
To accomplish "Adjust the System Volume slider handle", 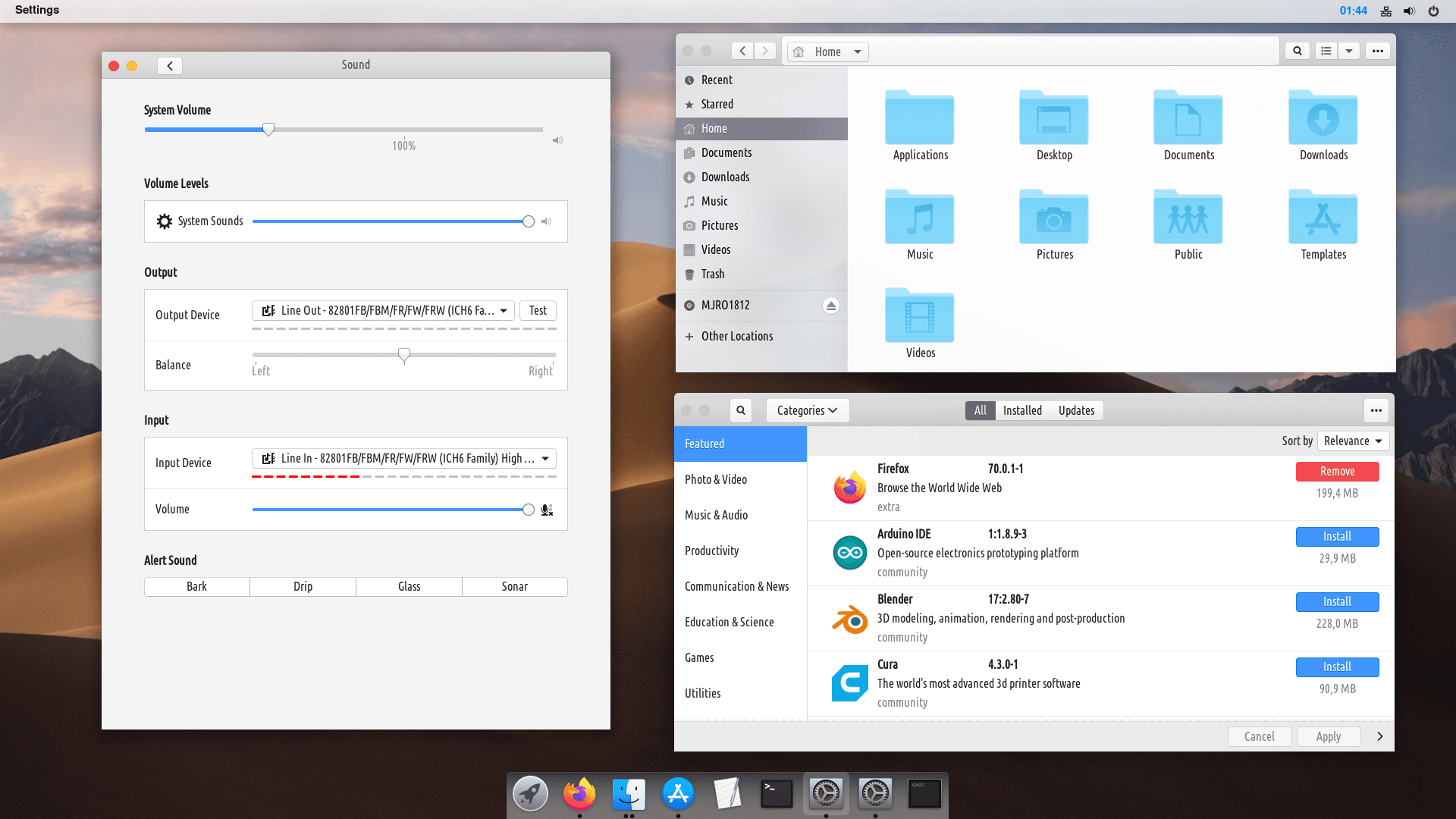I will (x=268, y=130).
